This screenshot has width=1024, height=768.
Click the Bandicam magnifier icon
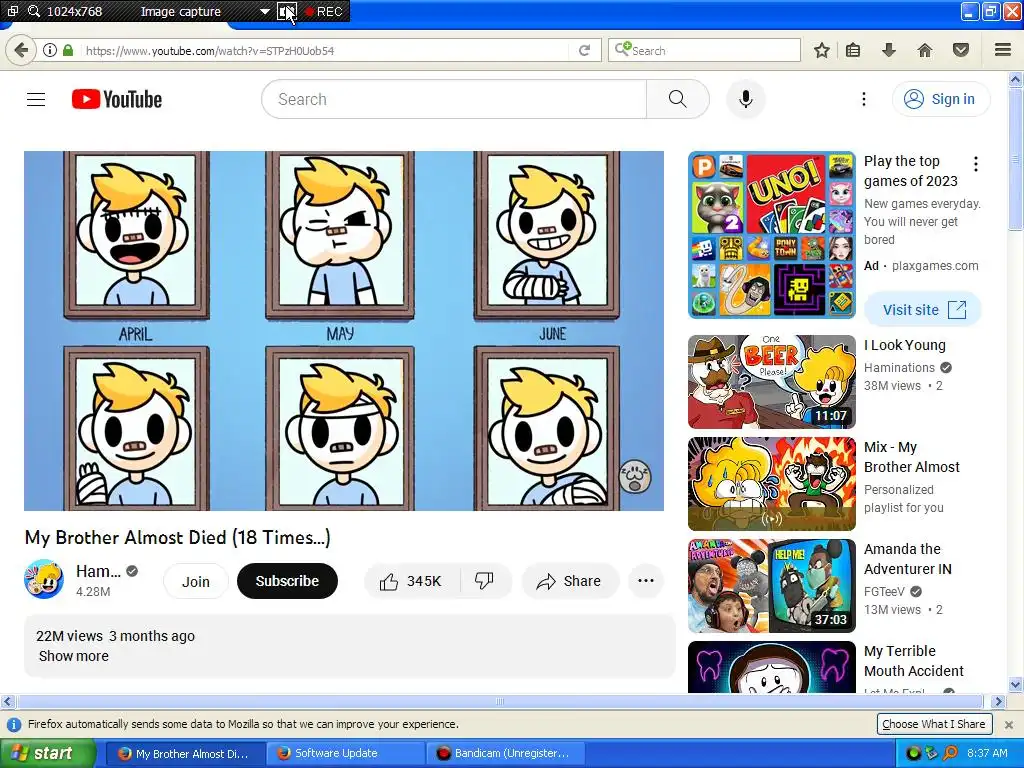(34, 11)
